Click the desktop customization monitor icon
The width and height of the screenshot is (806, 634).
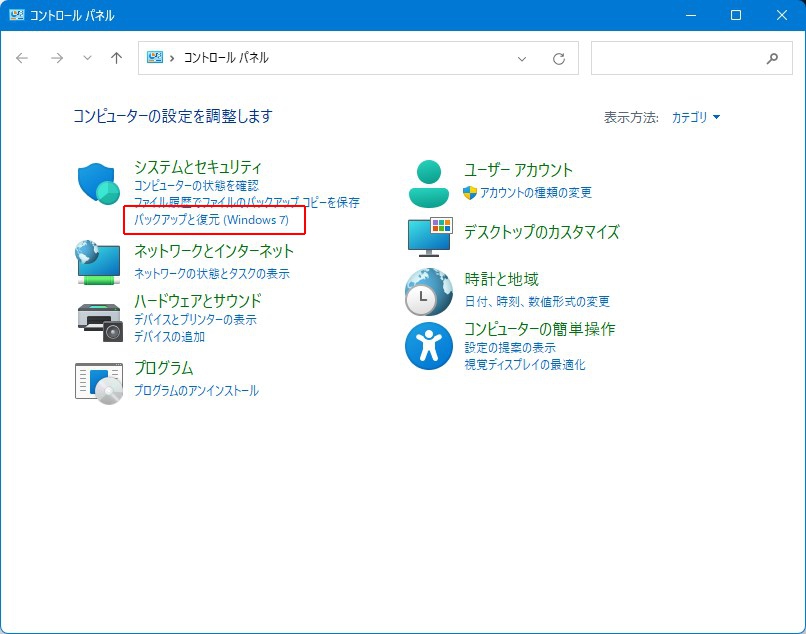[429, 236]
